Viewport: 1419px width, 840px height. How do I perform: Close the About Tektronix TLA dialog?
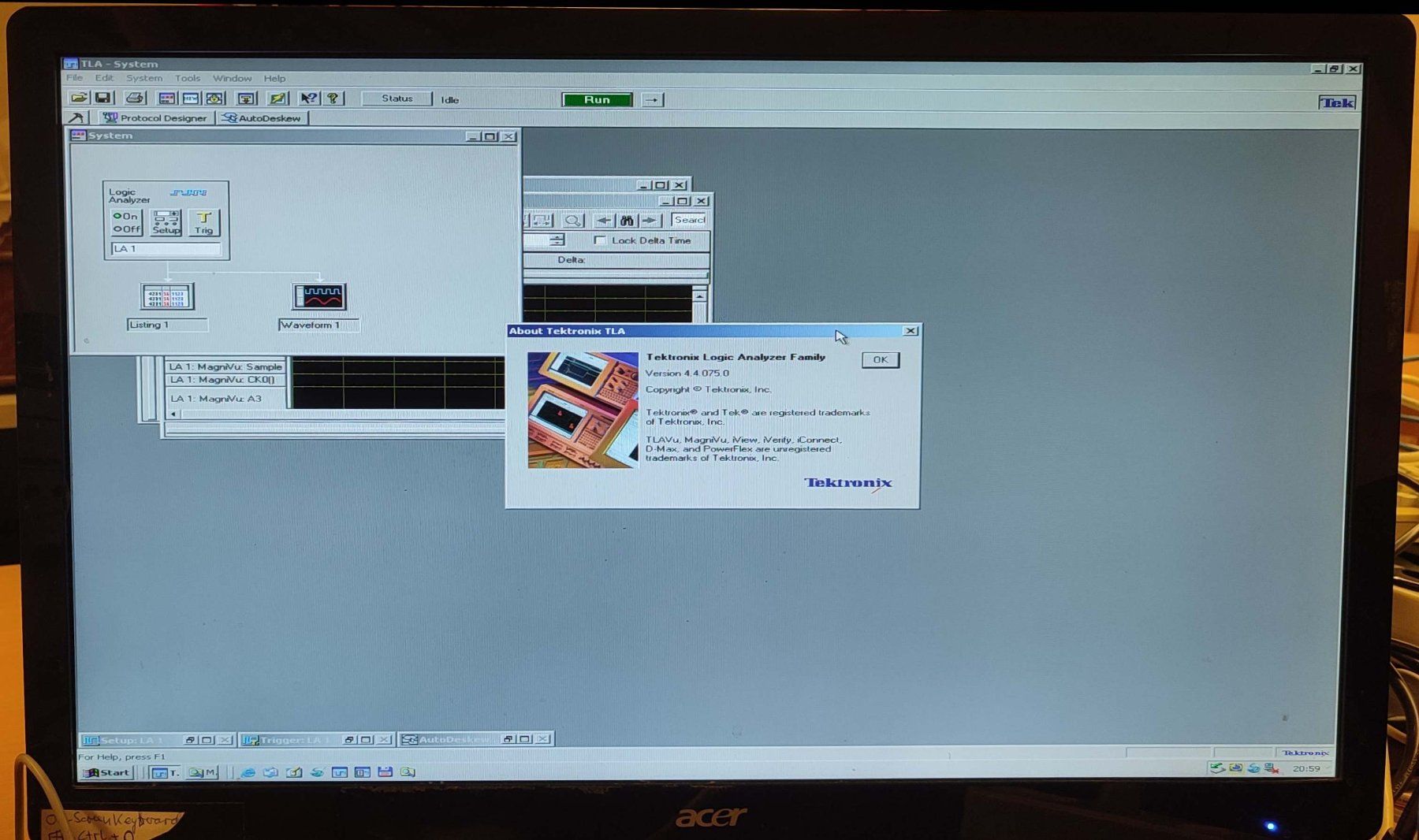pos(911,331)
